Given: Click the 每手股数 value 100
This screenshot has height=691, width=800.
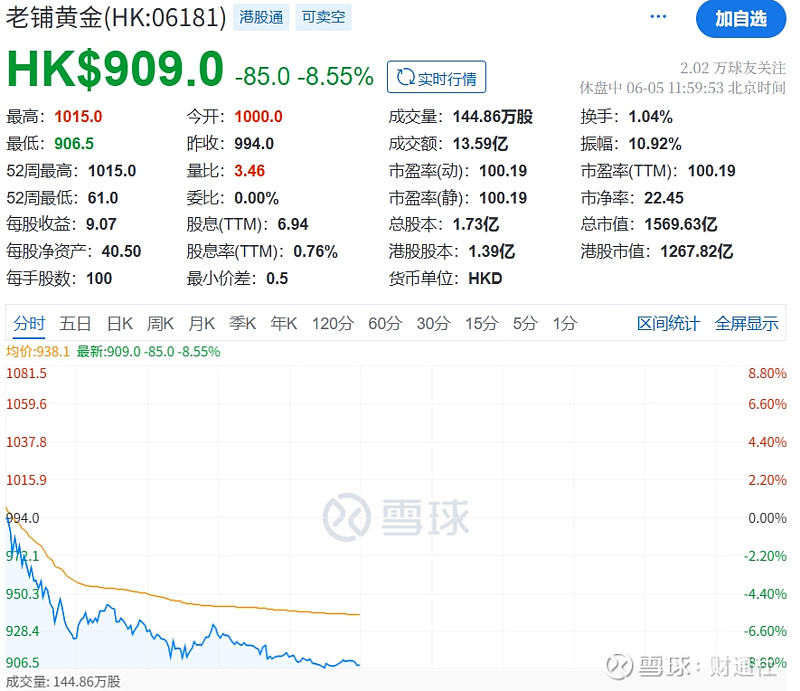Looking at the screenshot, I should (x=99, y=278).
